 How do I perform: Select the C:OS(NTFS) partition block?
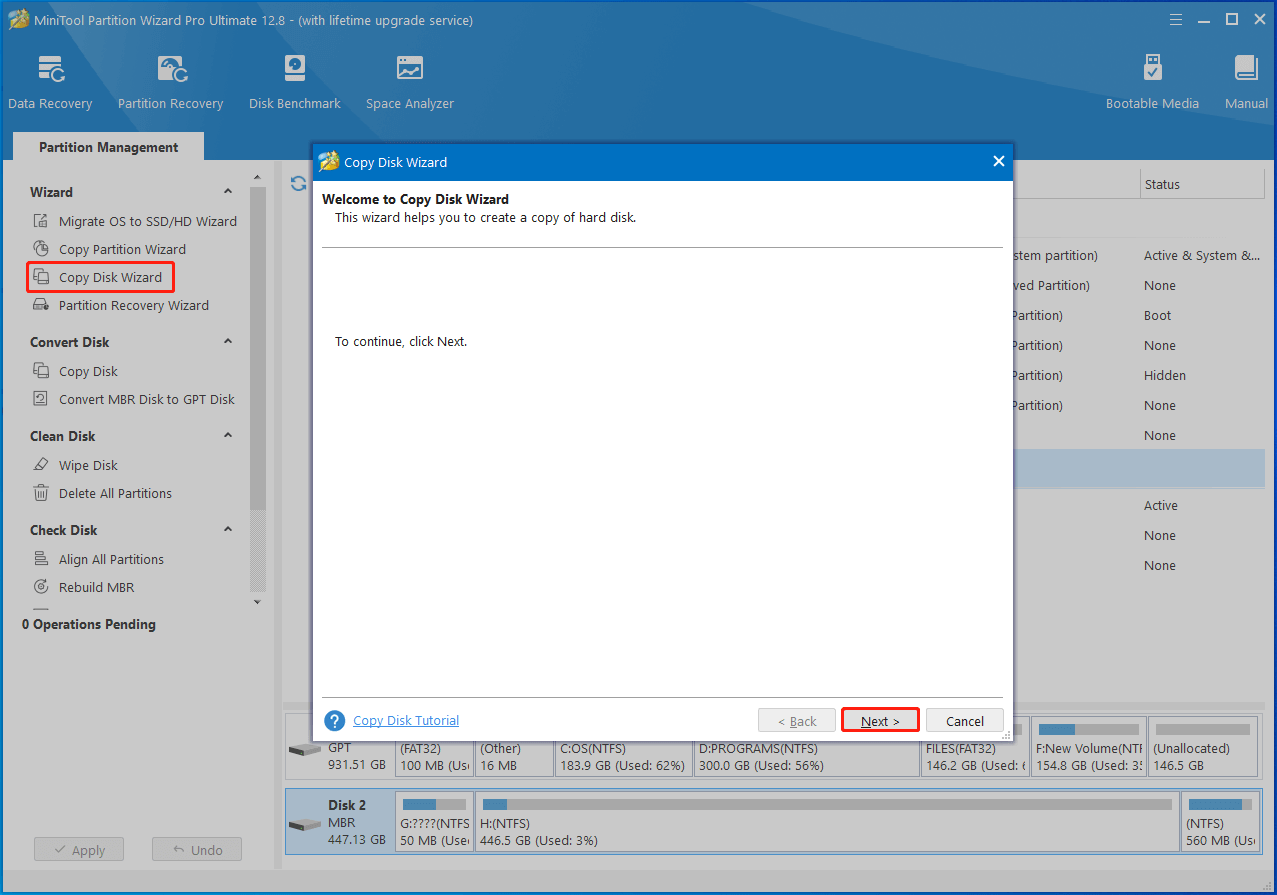tap(624, 757)
